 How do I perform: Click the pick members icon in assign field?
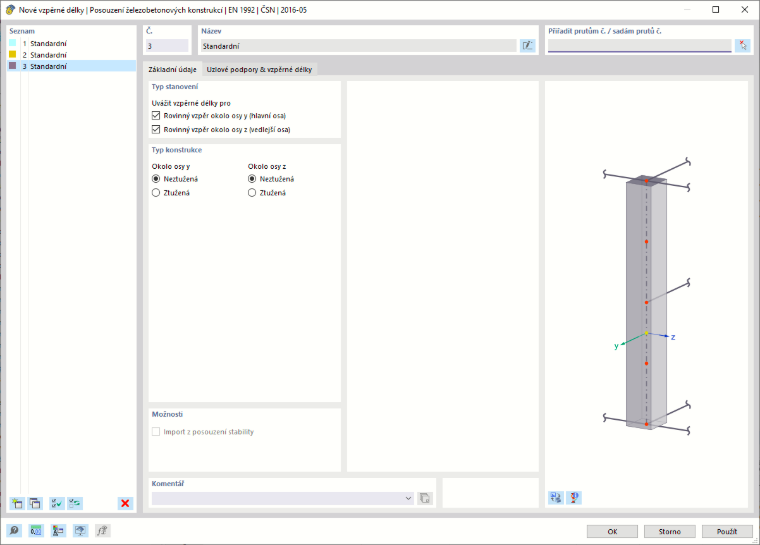point(743,46)
